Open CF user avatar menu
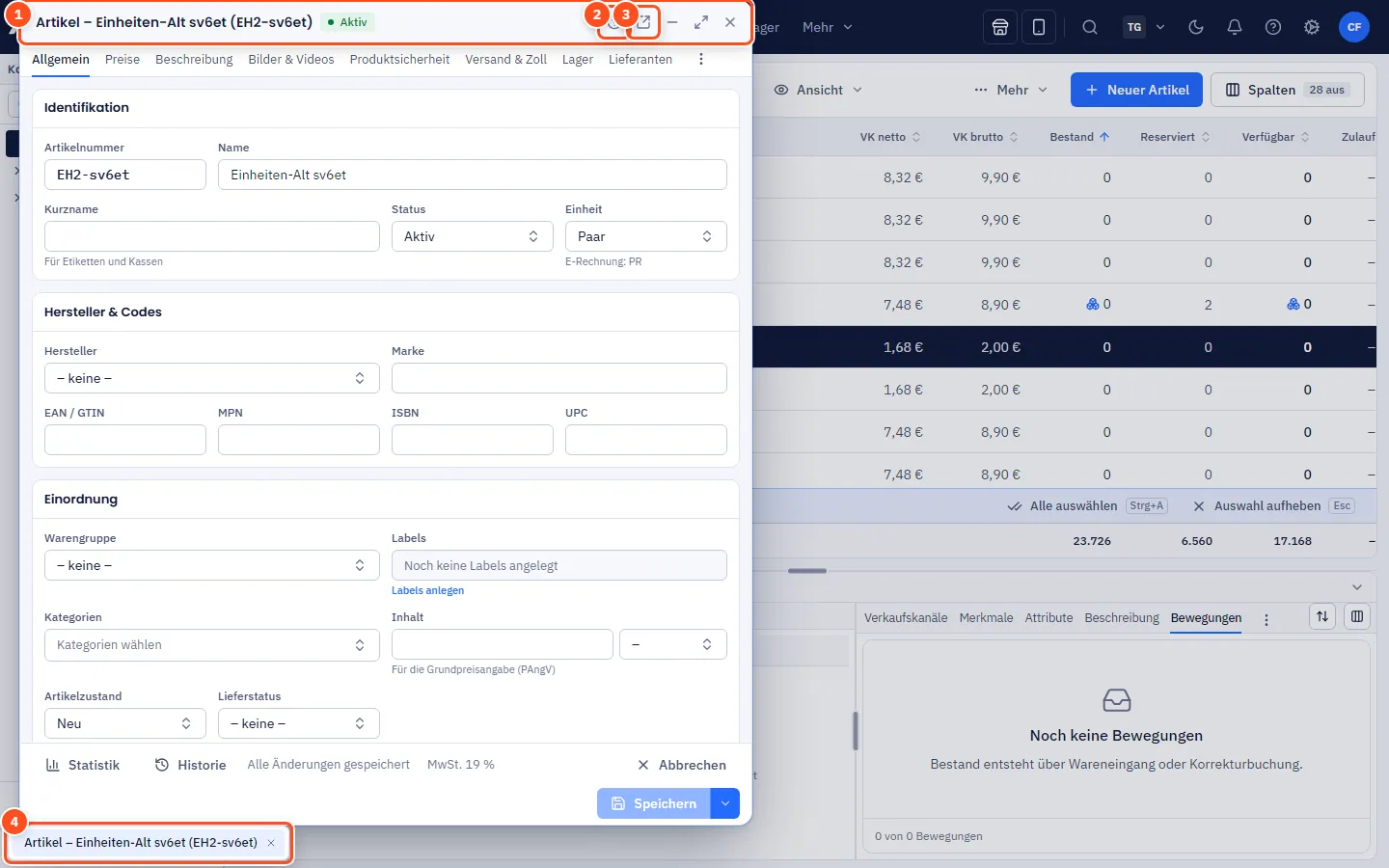The image size is (1389, 868). [1354, 27]
